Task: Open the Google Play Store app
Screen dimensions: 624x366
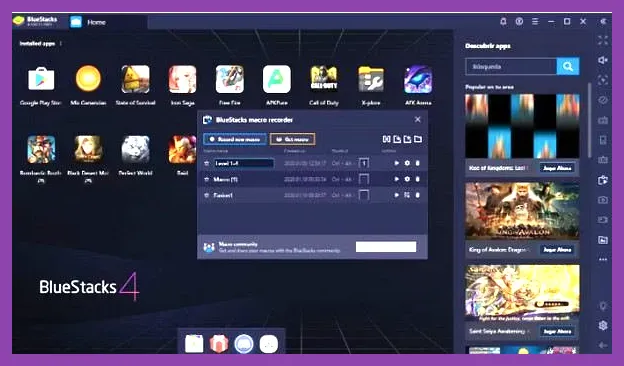Action: pos(41,79)
